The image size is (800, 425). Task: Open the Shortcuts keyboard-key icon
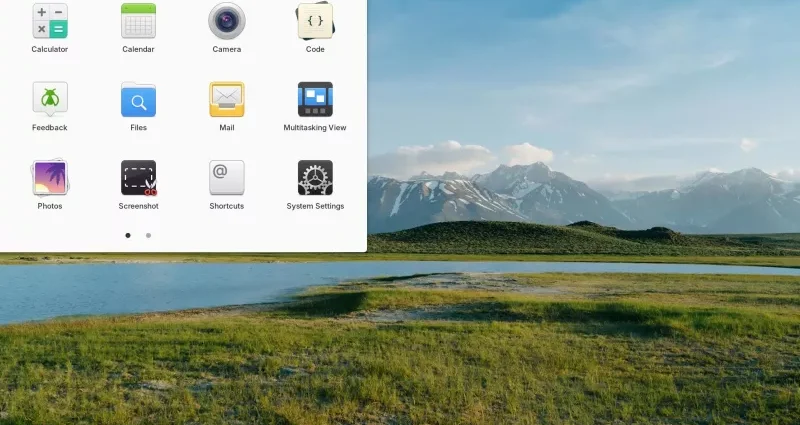(226, 178)
